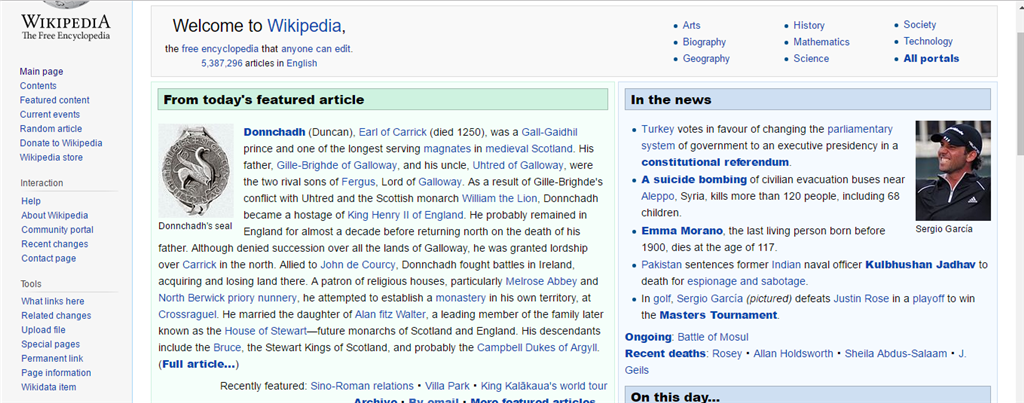Open Current events sidebar link
Viewport: 1024px width, 403px height.
pyautogui.click(x=50, y=115)
